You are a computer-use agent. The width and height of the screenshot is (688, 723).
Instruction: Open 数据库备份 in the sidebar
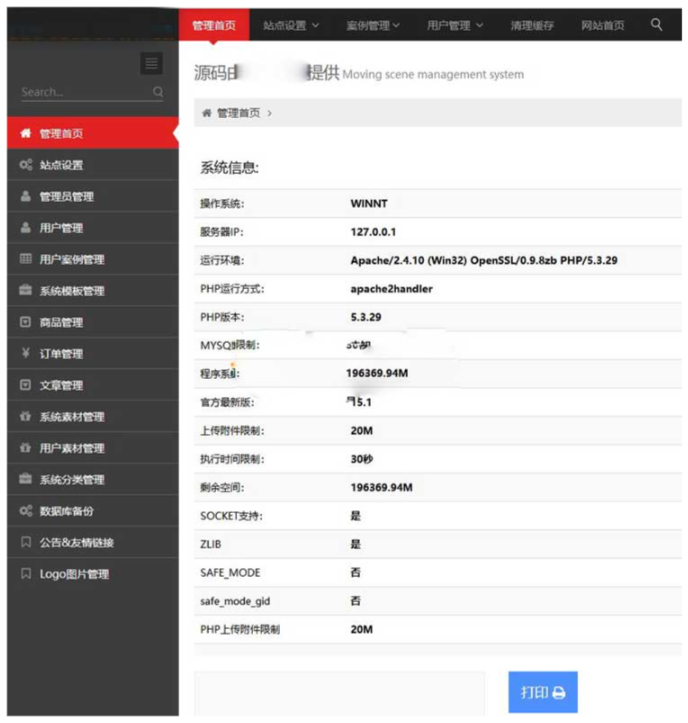click(67, 511)
